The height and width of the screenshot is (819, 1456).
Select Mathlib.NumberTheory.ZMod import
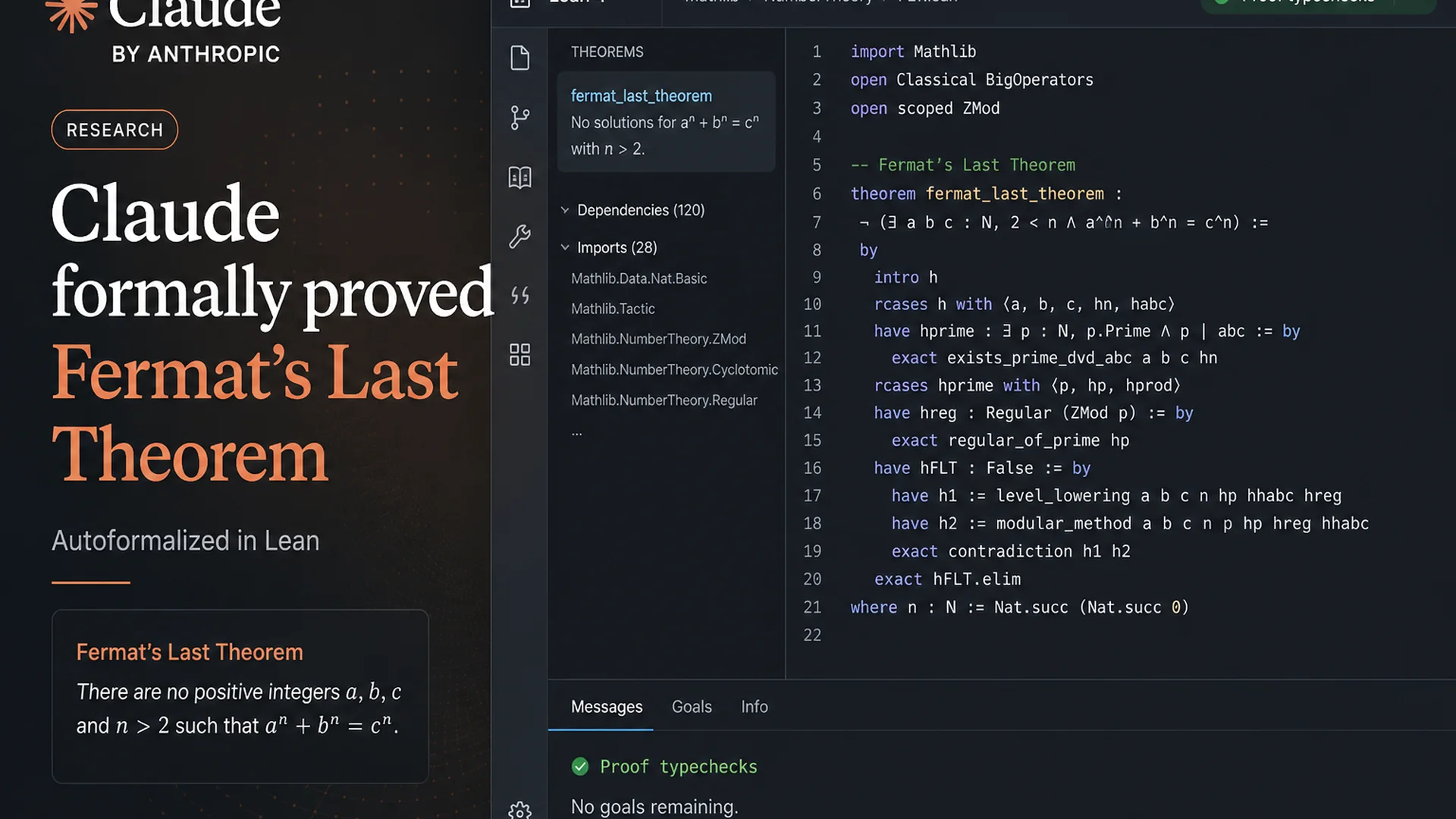pos(658,339)
